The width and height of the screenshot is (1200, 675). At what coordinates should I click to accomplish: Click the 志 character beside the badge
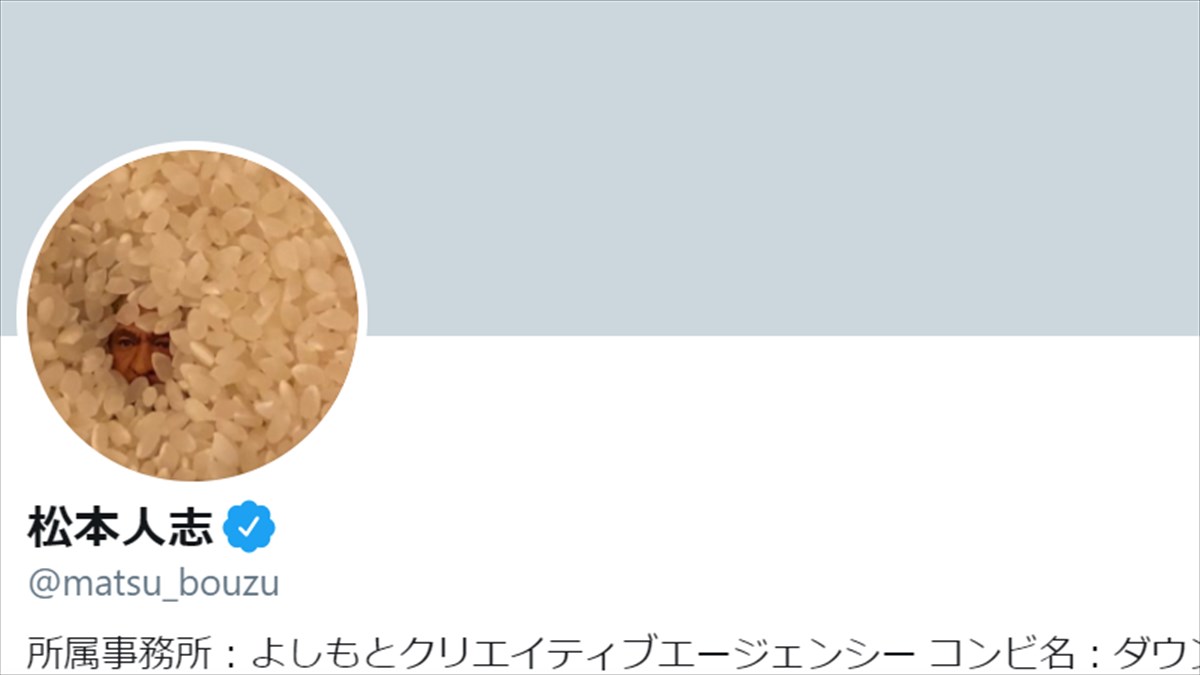(192, 527)
